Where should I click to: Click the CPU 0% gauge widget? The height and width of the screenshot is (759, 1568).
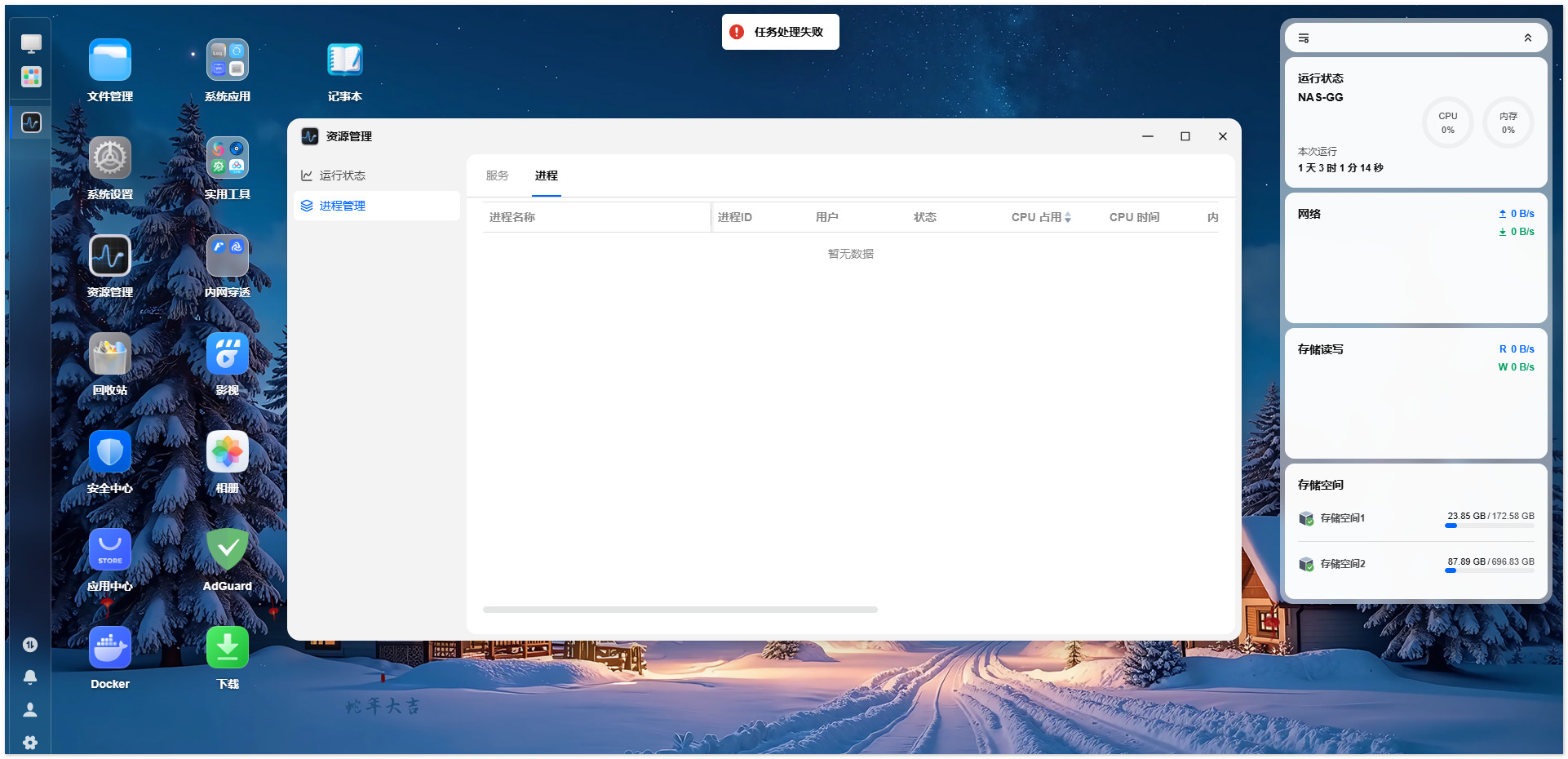1448,123
